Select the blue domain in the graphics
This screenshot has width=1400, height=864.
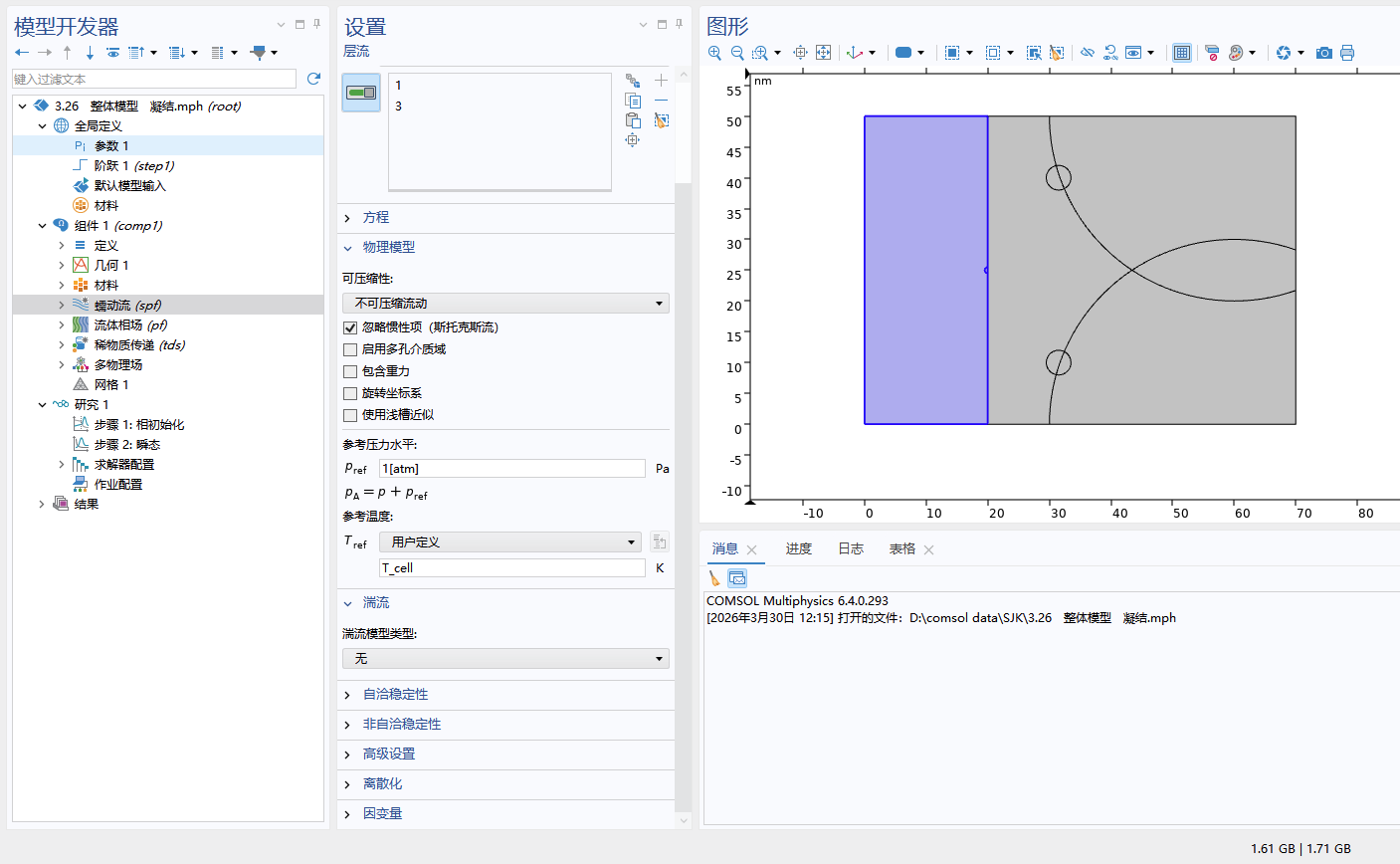tap(925, 270)
